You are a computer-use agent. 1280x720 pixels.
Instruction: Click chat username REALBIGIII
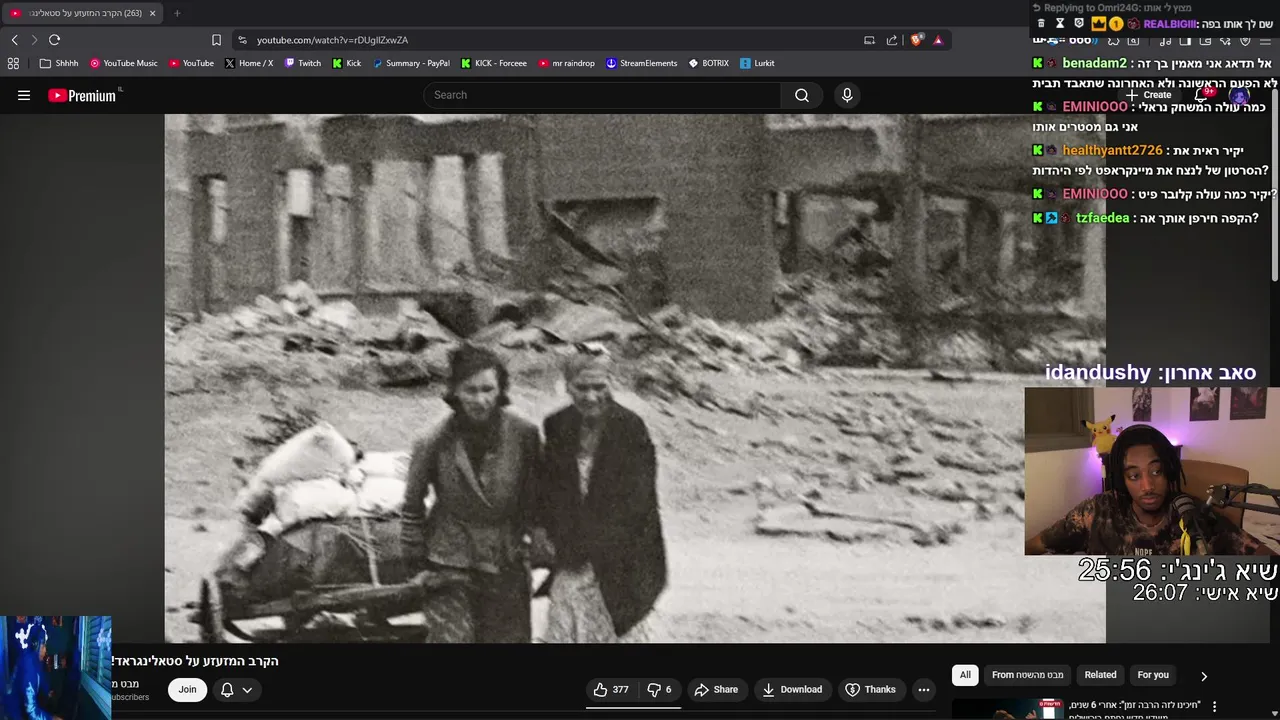(x=1170, y=24)
